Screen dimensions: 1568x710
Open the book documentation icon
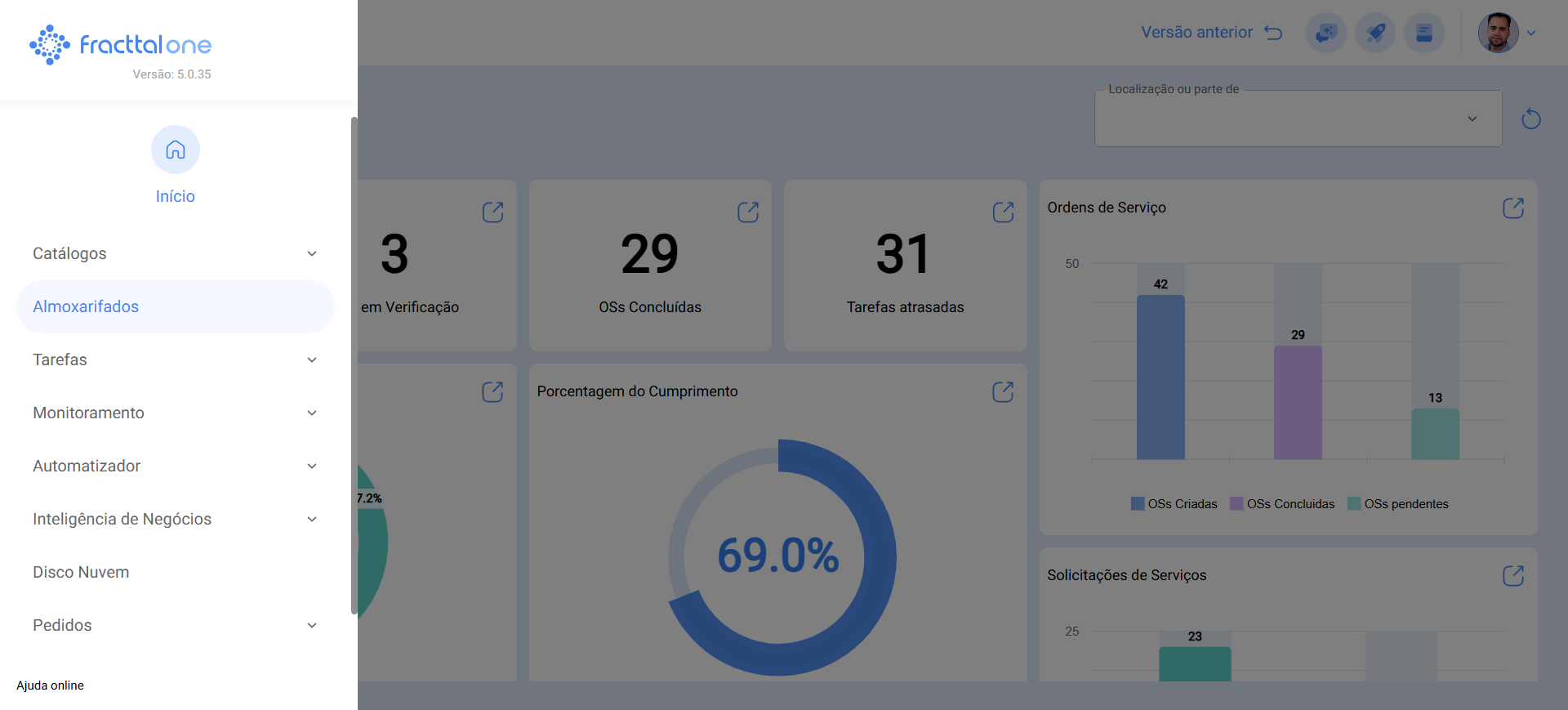coord(1423,33)
